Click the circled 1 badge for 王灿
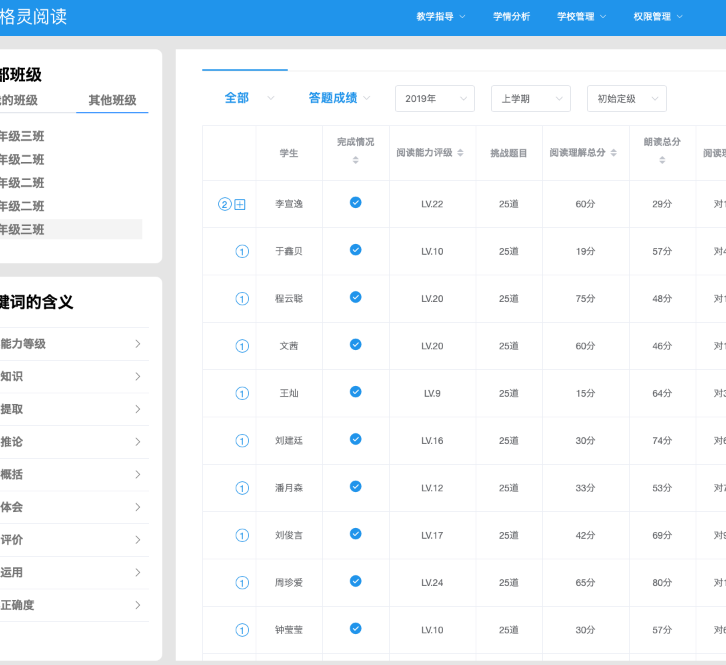Image resolution: width=726 pixels, height=665 pixels. pyautogui.click(x=242, y=393)
